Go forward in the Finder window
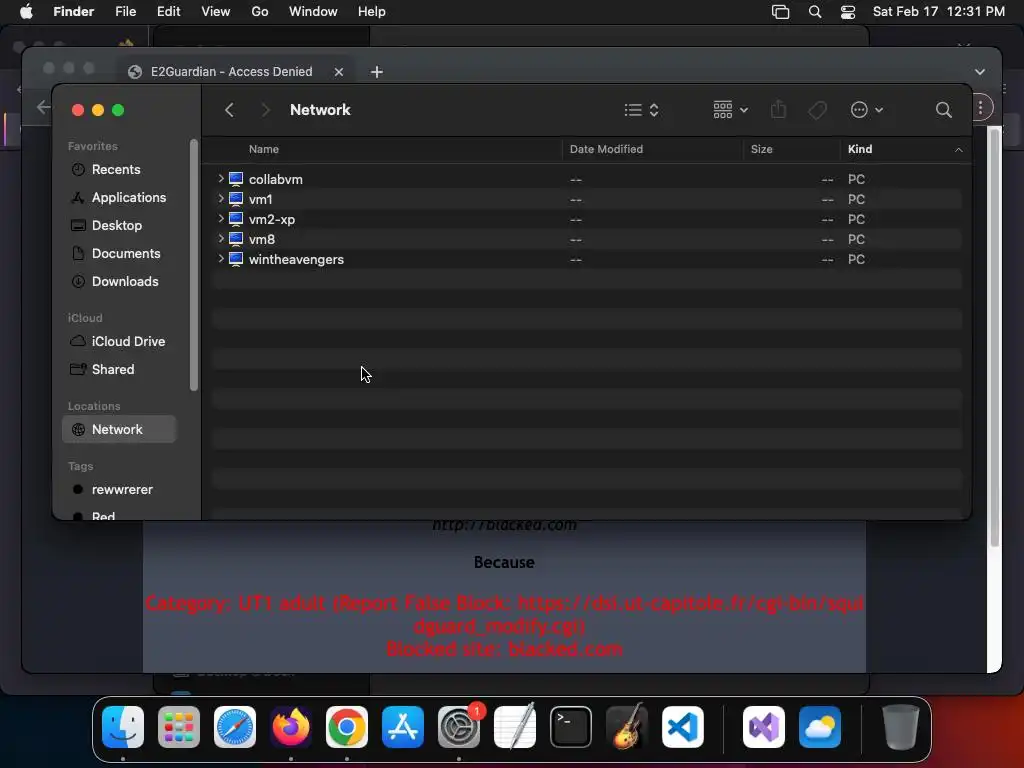The height and width of the screenshot is (768, 1024). tap(265, 110)
